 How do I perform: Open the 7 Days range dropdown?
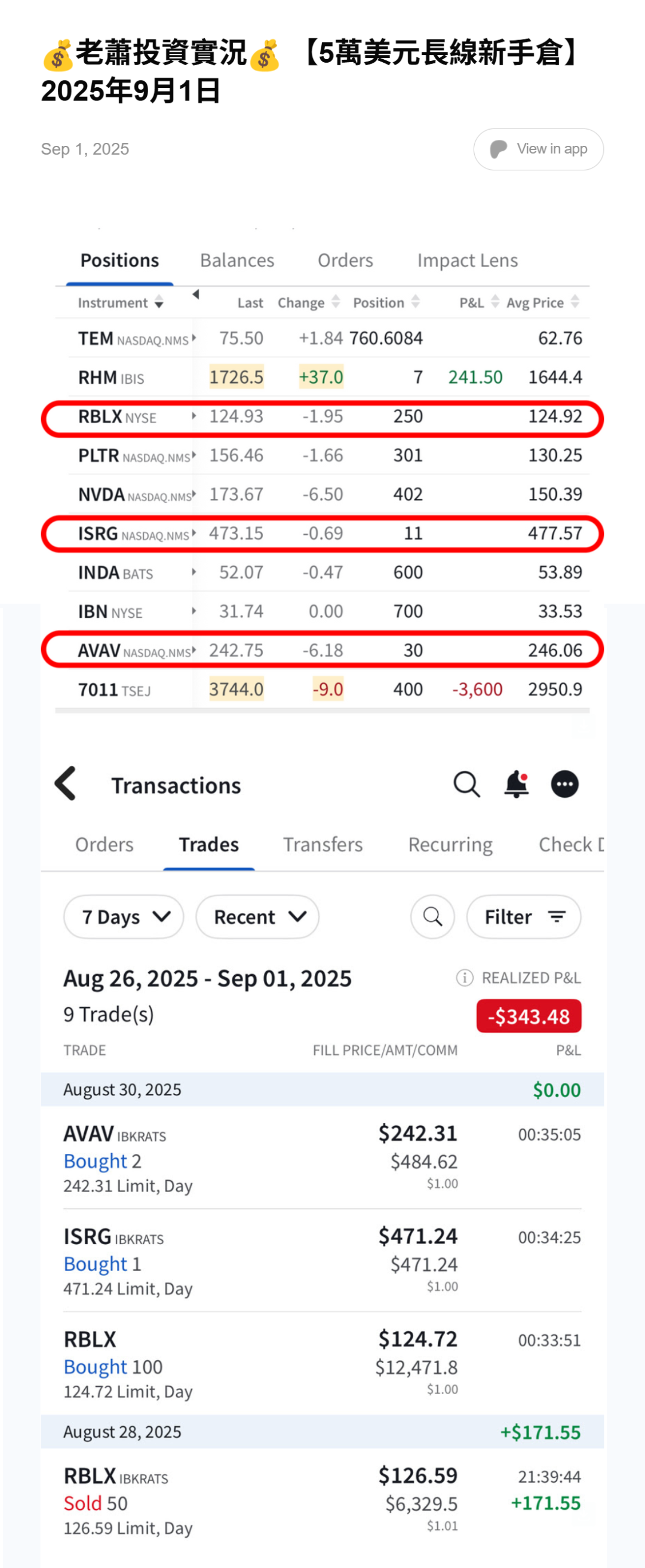coord(124,916)
